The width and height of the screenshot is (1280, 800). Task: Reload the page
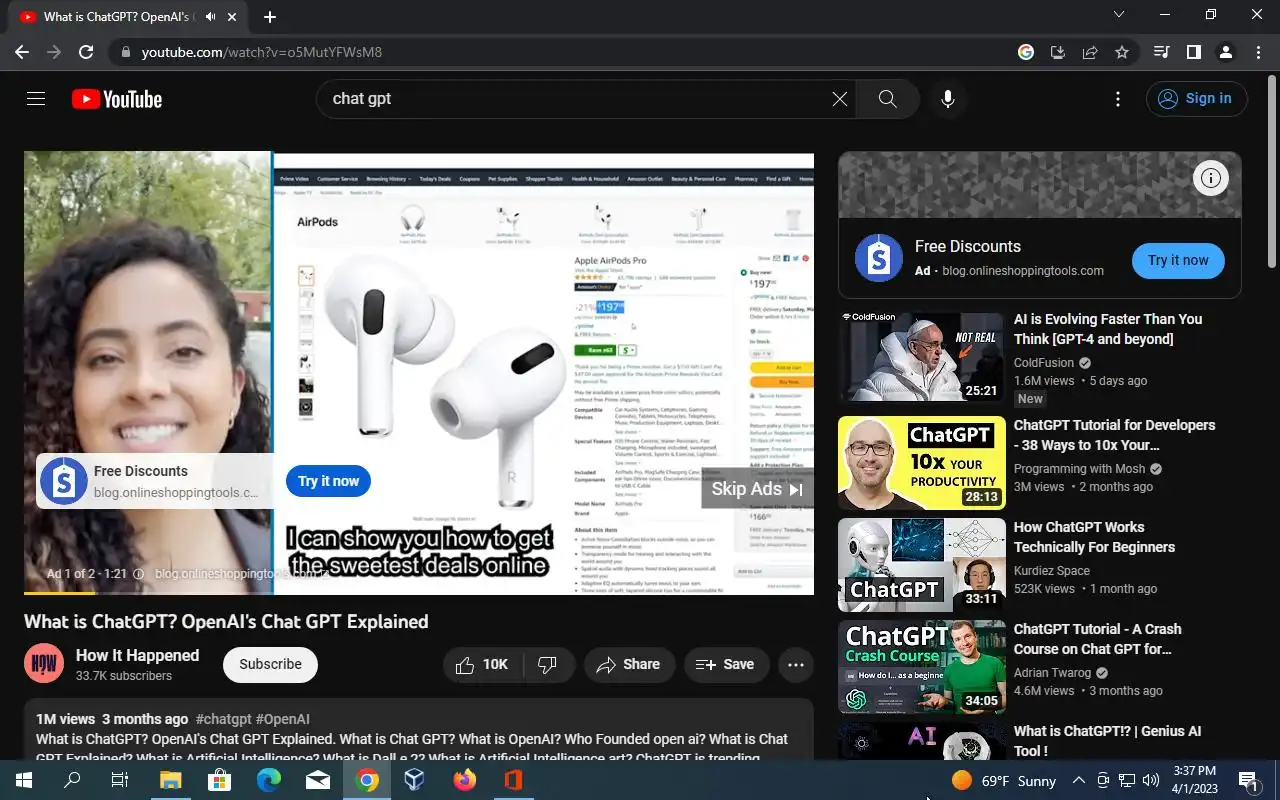click(86, 52)
